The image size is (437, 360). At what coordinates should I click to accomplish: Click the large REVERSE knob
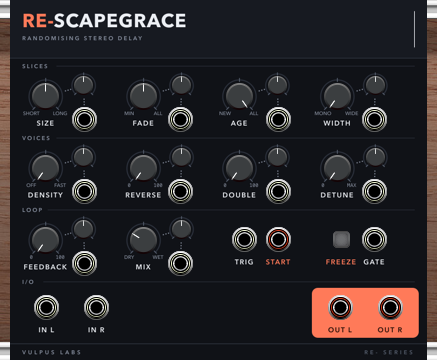143,167
